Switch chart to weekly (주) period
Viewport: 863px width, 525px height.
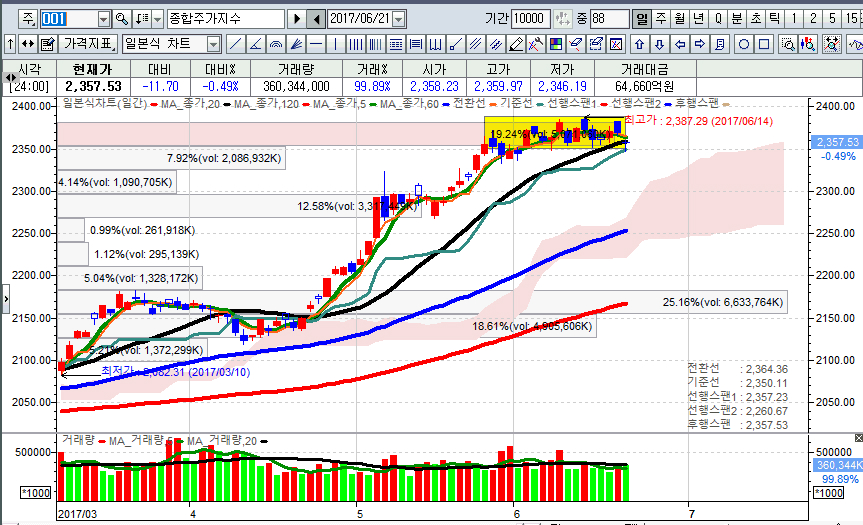(x=660, y=19)
